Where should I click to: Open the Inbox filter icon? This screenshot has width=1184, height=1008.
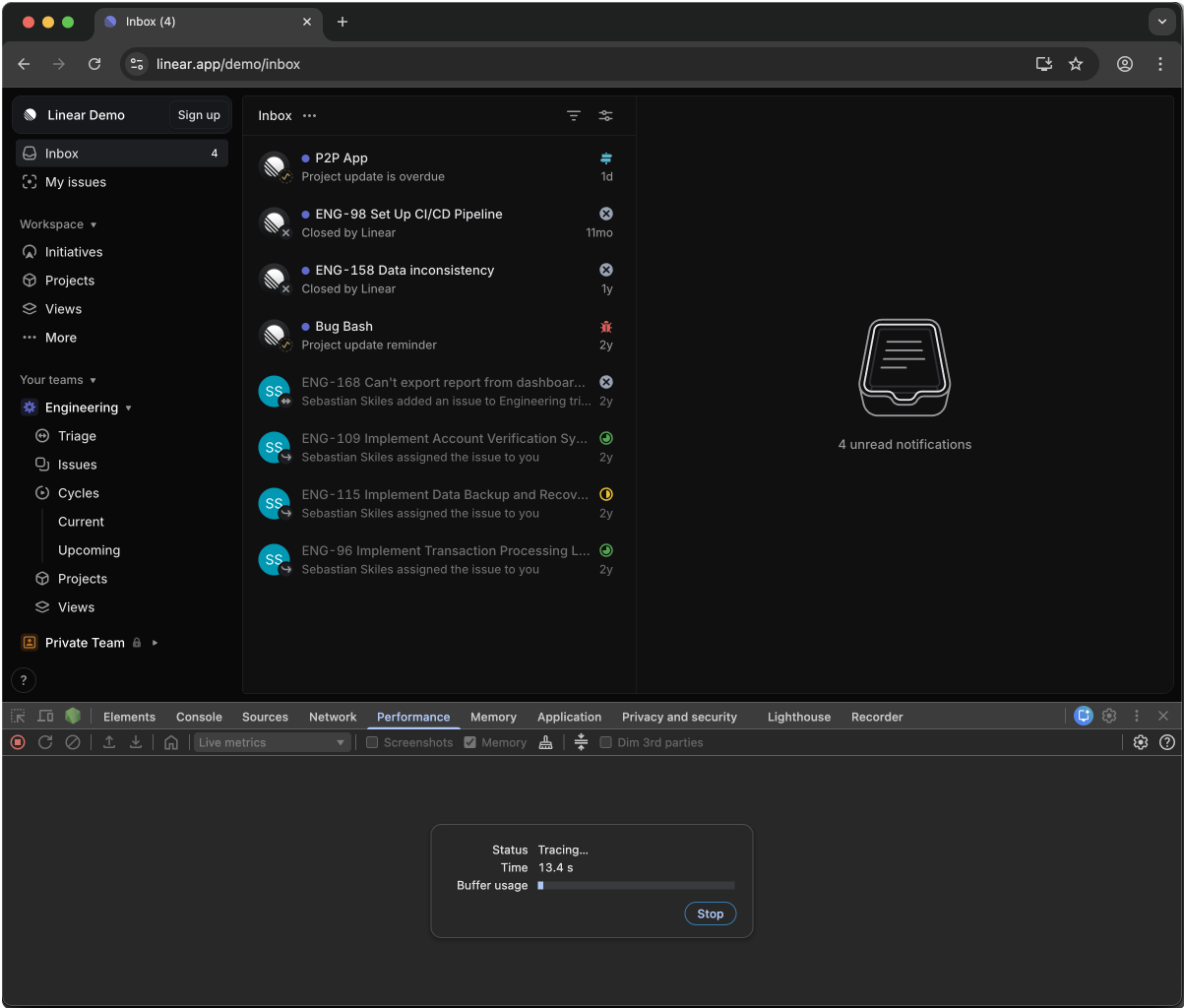(x=574, y=115)
